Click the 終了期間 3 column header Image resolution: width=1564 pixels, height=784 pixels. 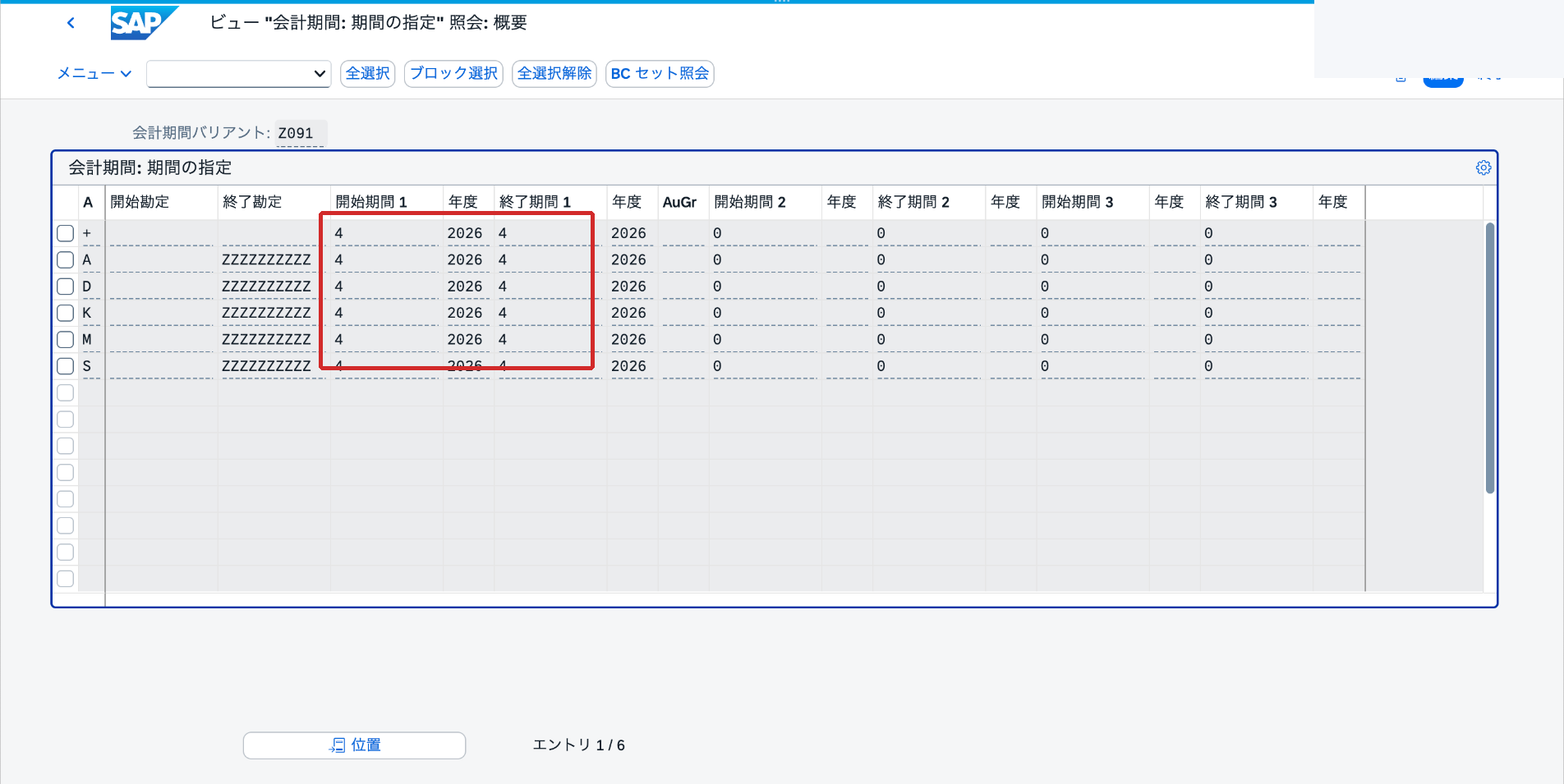pyautogui.click(x=1256, y=202)
